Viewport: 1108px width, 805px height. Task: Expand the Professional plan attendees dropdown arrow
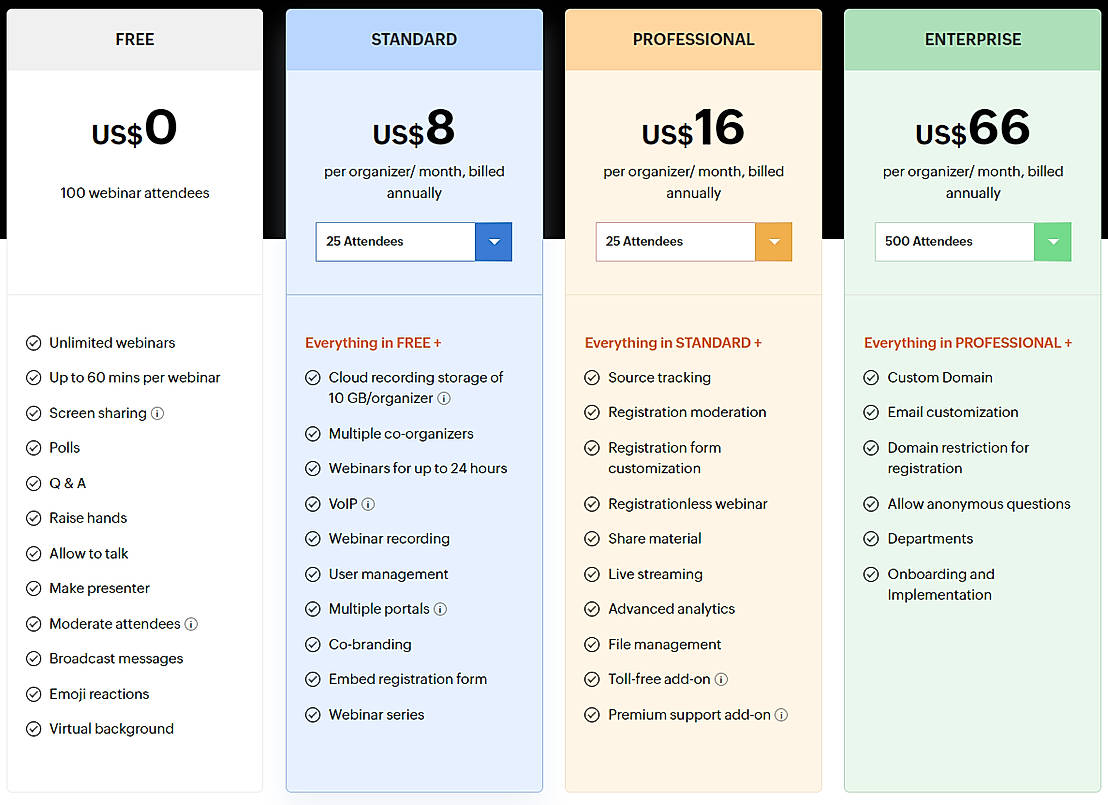(x=773, y=242)
